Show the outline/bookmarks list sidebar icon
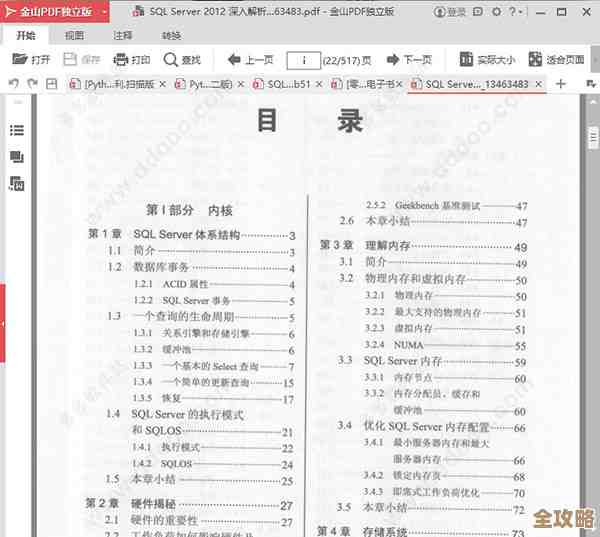The width and height of the screenshot is (600, 537). point(16,130)
